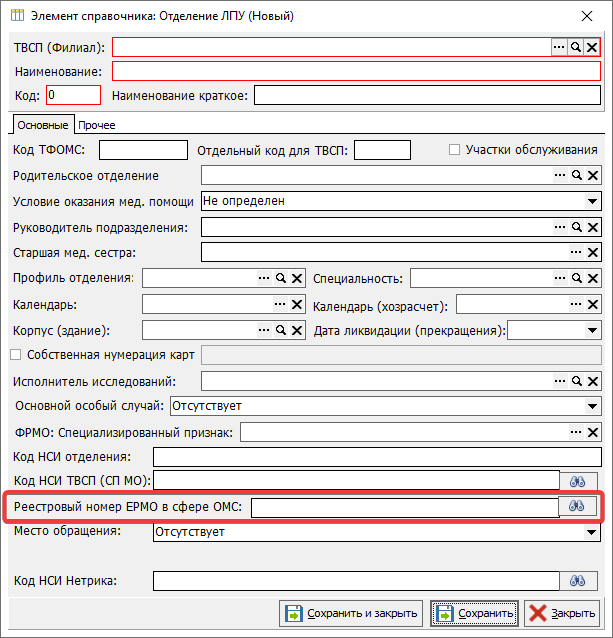Clear the Руководитель подразделения field
The width and height of the screenshot is (613, 638).
coord(593,227)
